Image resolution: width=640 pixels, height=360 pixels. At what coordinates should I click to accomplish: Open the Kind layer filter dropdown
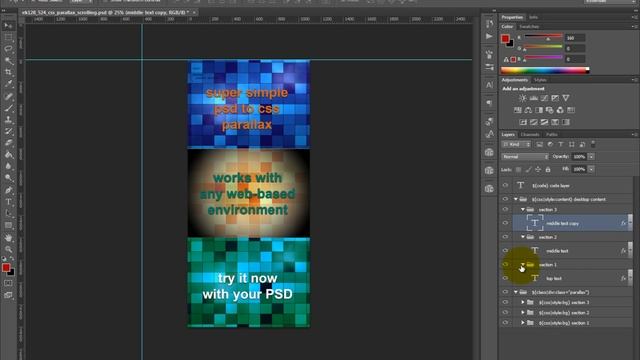coord(516,144)
